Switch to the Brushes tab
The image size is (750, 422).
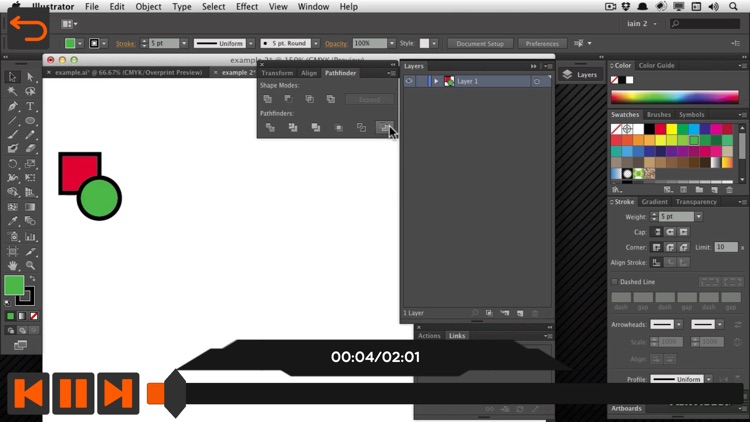pos(659,115)
